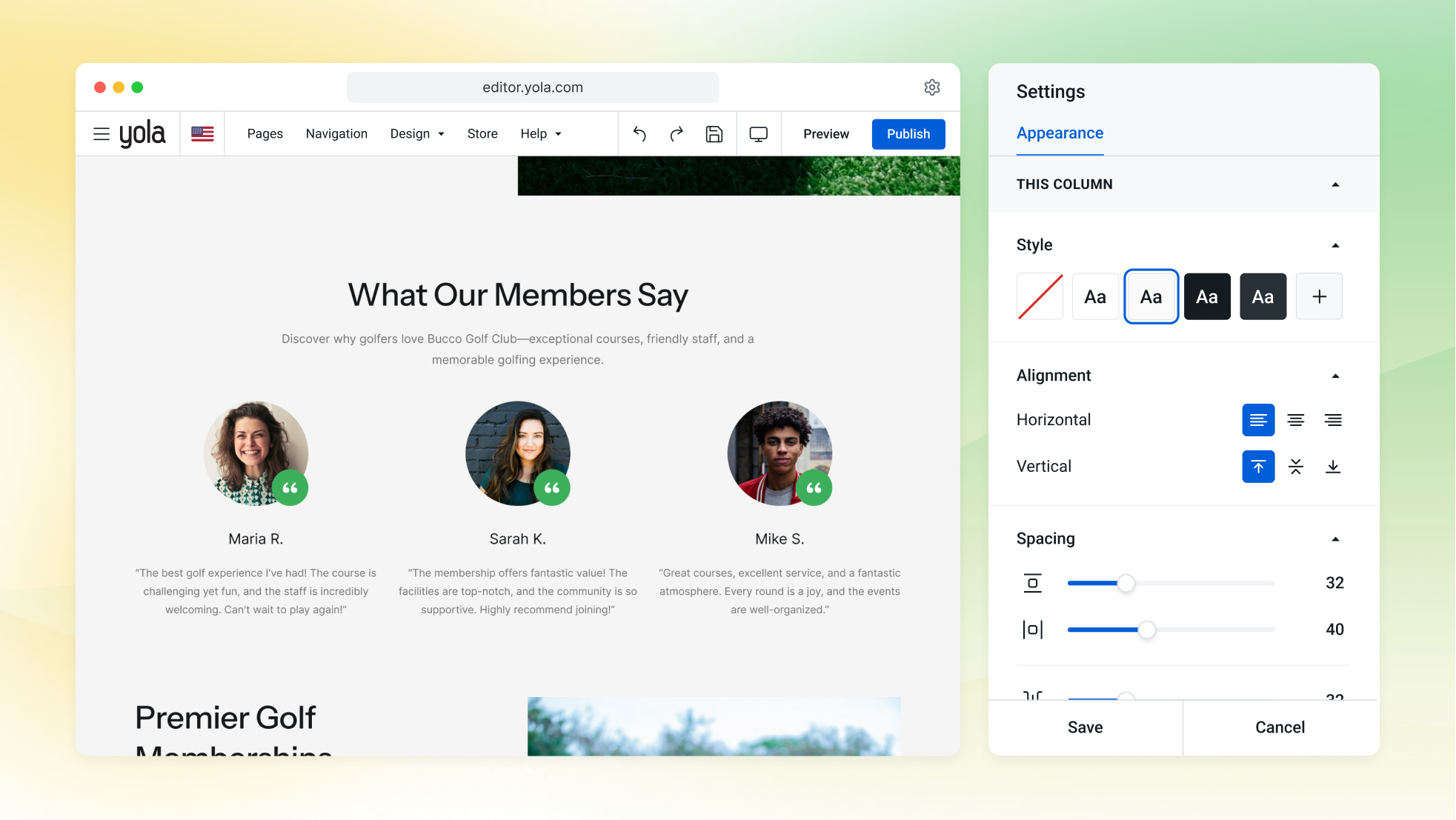Viewport: 1456px width, 820px height.
Task: Click the redo arrow icon
Action: [677, 134]
